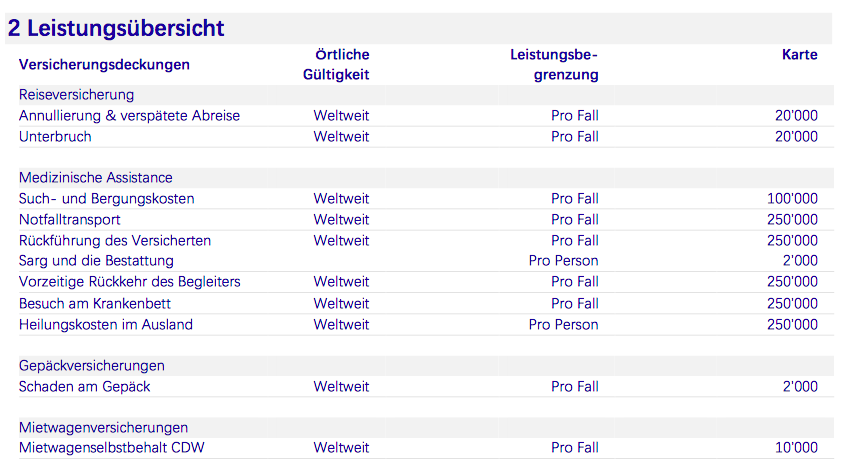Select the "Mietwagenversicherungen" category row

point(103,428)
